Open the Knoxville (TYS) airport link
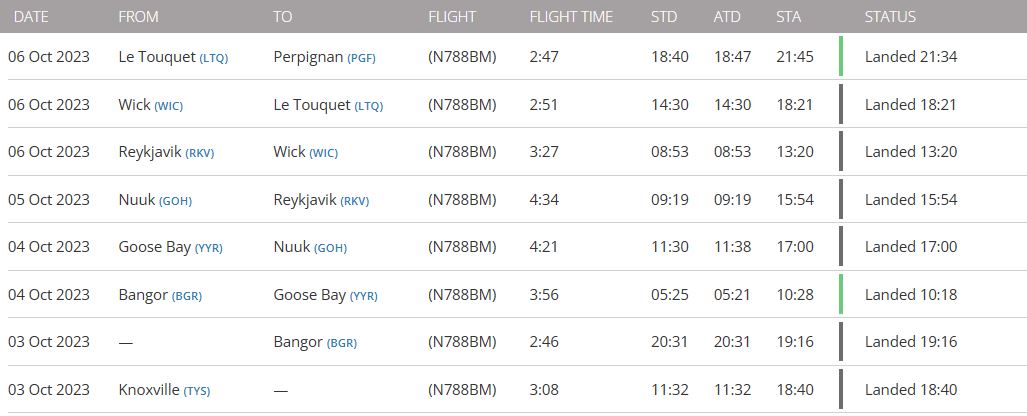Image resolution: width=1027 pixels, height=416 pixels. pos(164,390)
